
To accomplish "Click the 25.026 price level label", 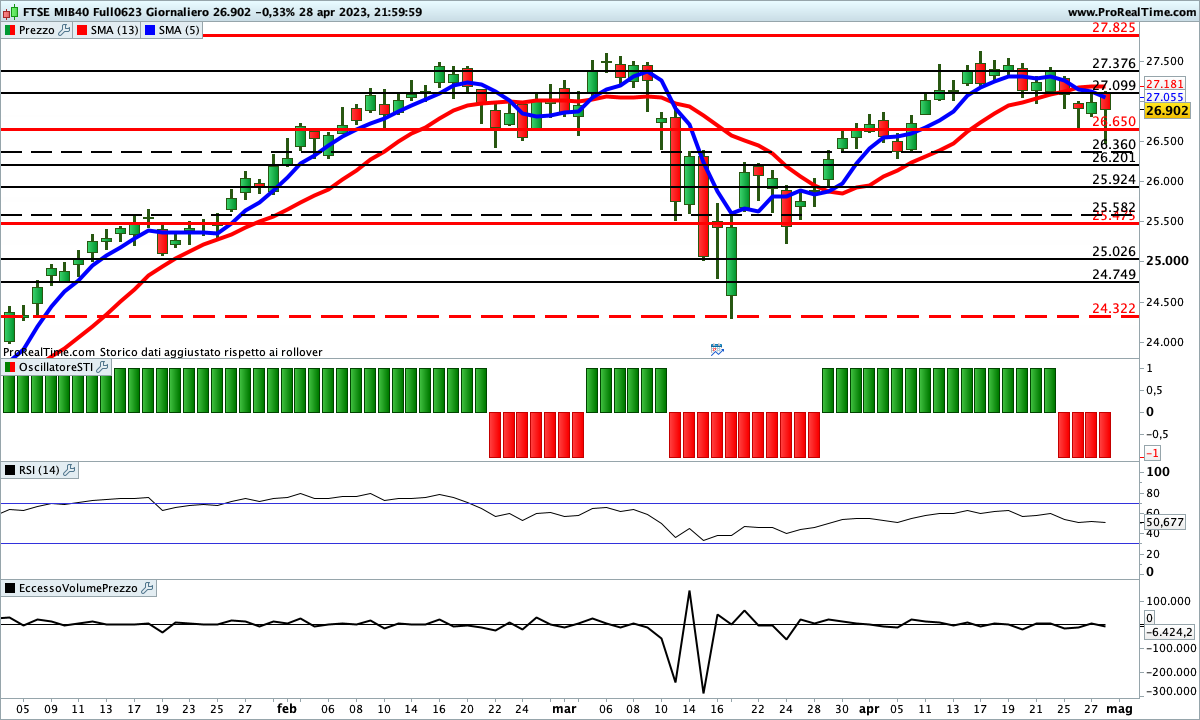I will pos(1113,252).
